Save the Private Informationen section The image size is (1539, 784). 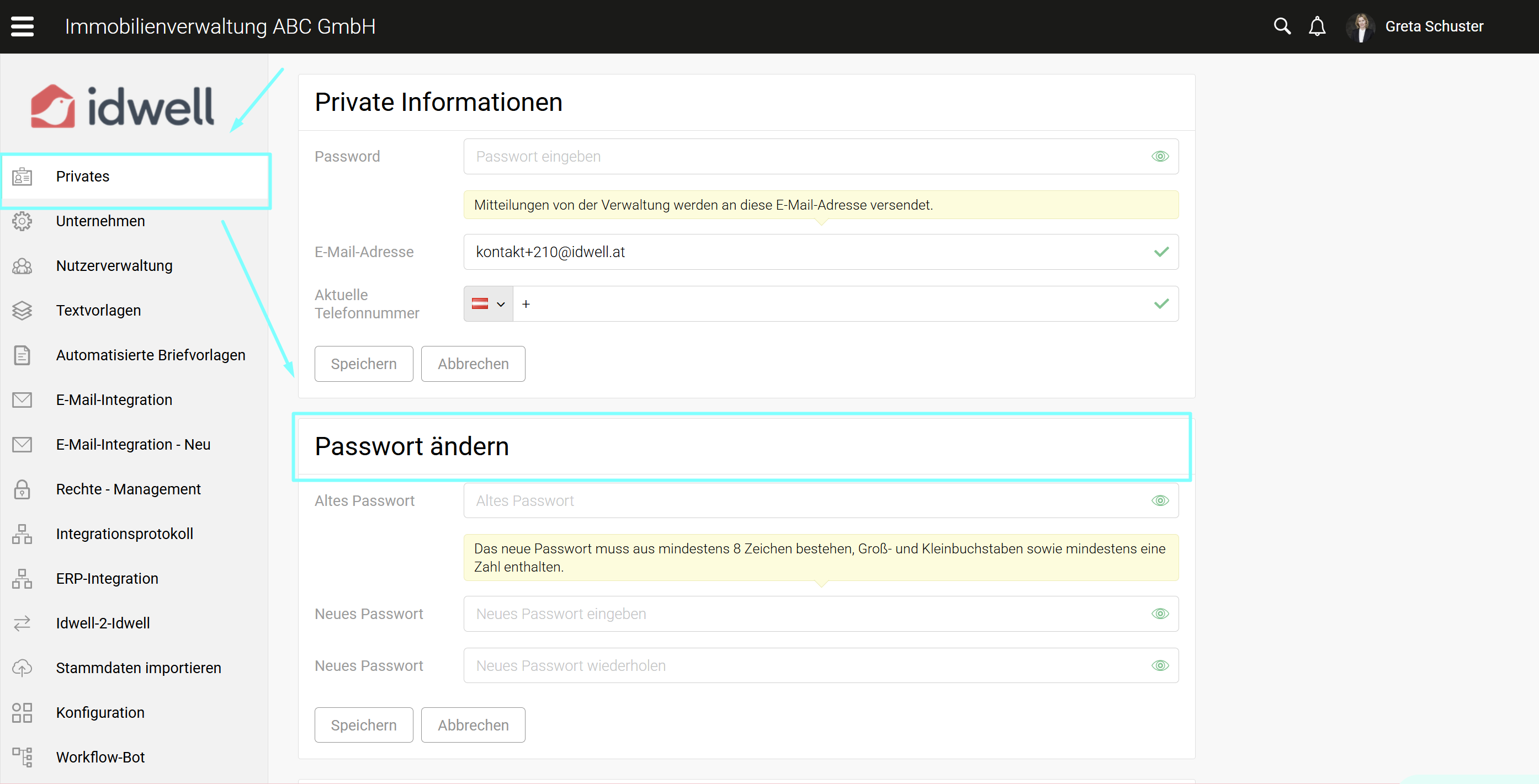363,364
